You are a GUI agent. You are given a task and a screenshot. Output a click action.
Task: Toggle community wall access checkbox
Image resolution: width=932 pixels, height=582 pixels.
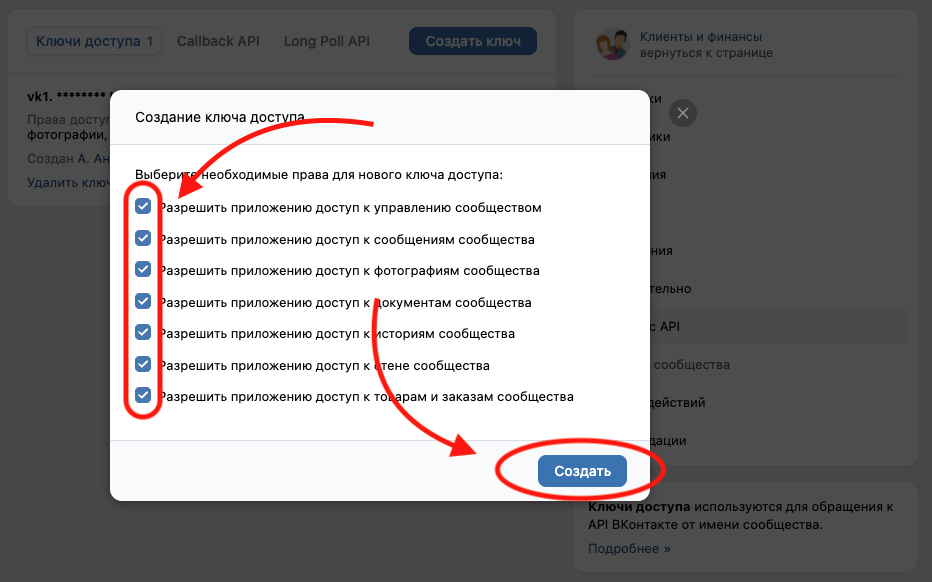(143, 364)
